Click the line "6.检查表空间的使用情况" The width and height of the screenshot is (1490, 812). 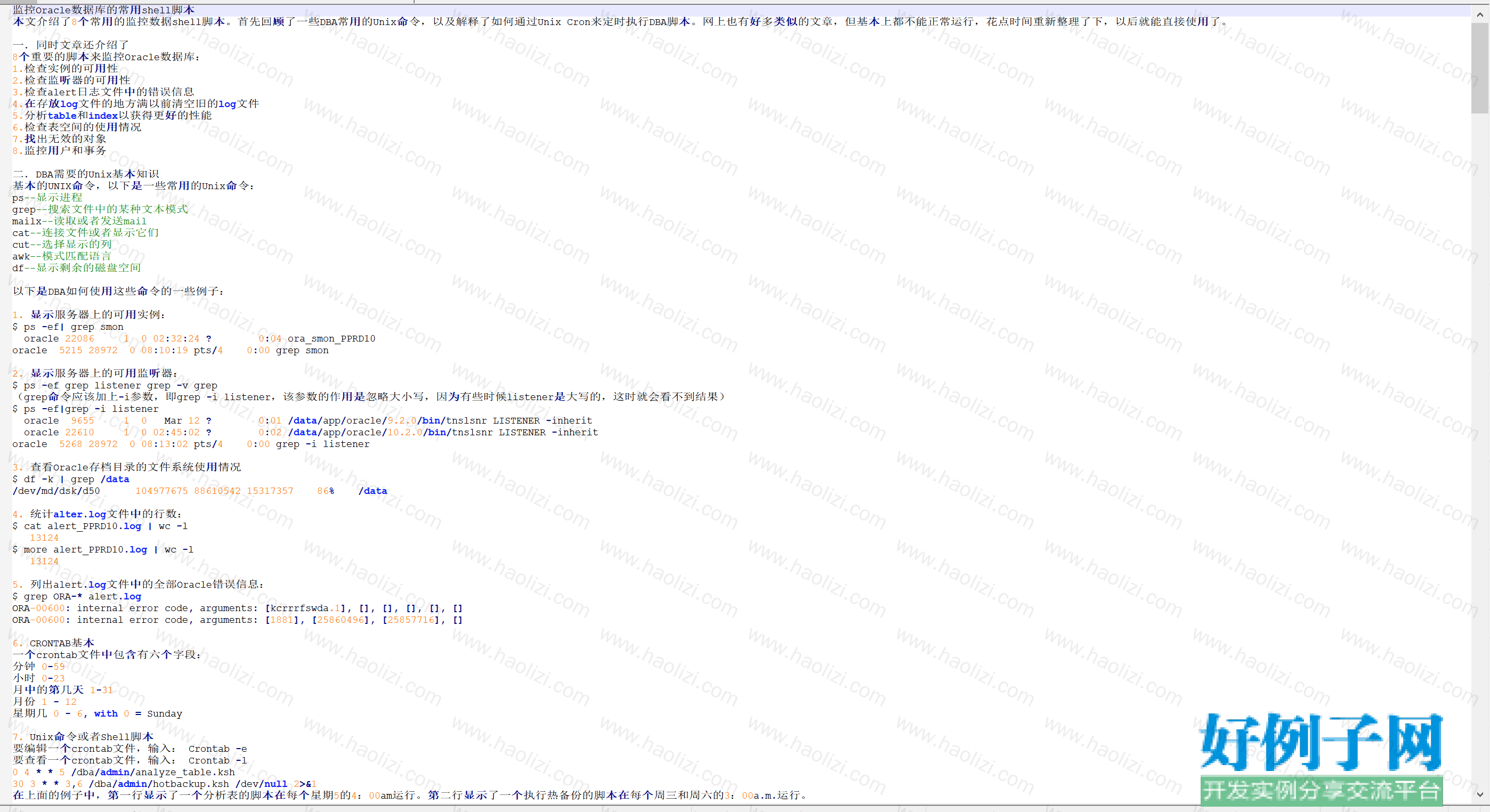point(76,127)
